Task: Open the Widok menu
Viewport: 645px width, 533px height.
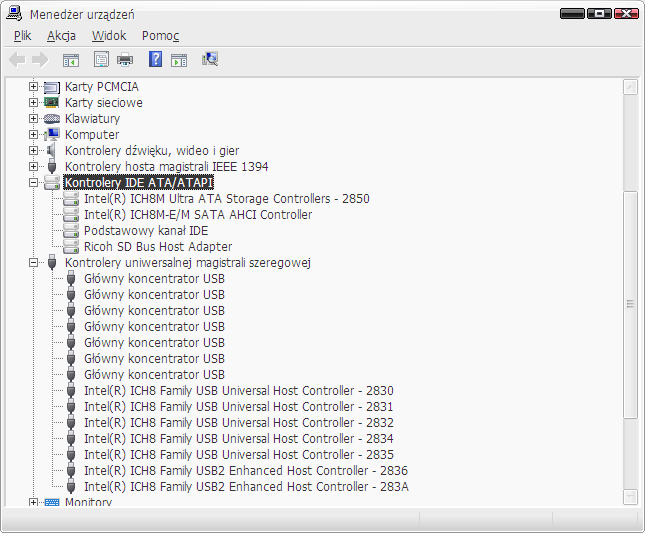Action: (109, 36)
